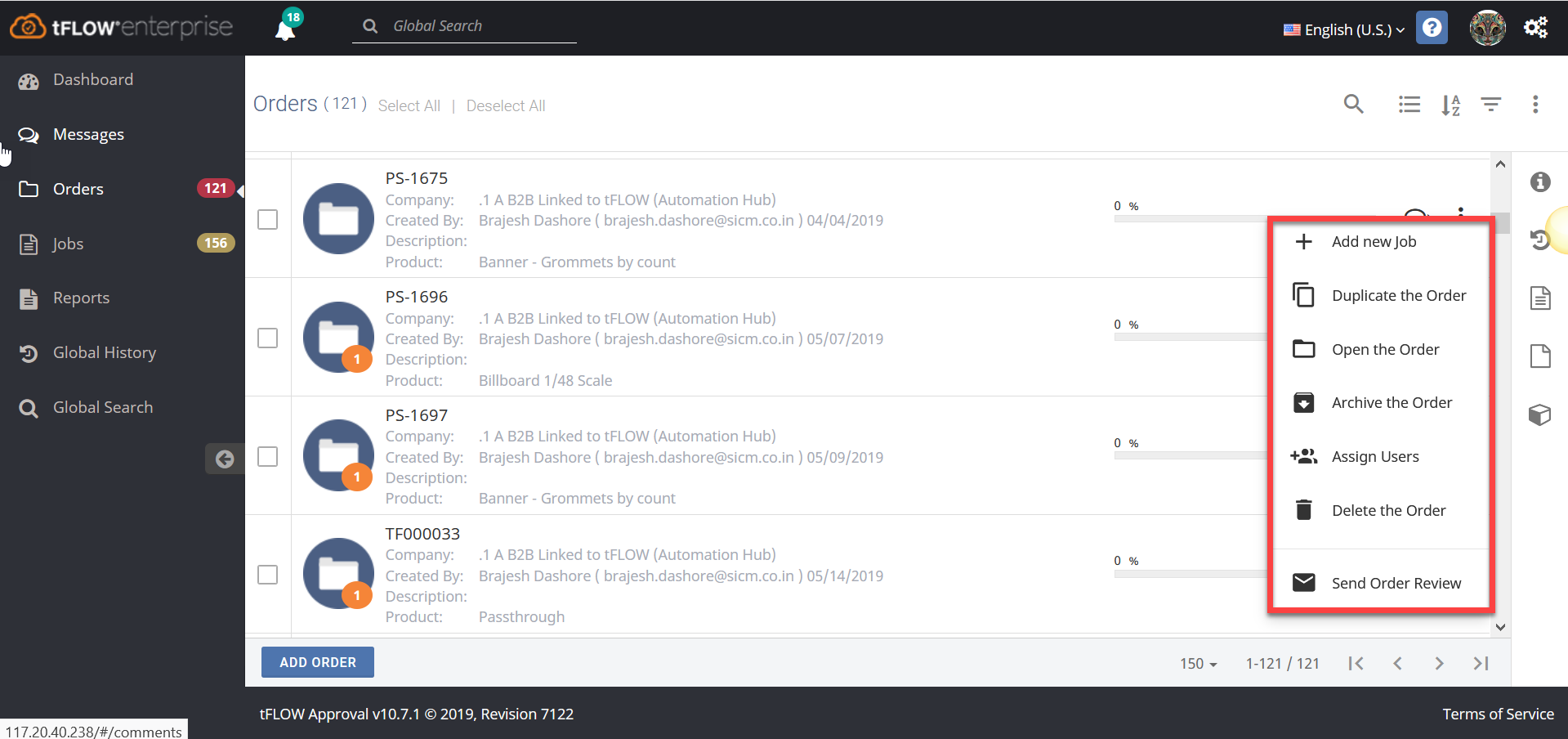The height and width of the screenshot is (739, 1568).
Task: Open the Terms of Service link
Action: [x=1498, y=714]
